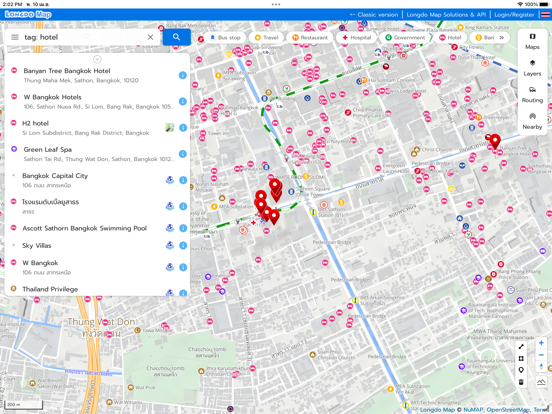Viewport: 552px width, 414px height.
Task: Click the OpenStreetMap attribution link
Action: (508, 410)
